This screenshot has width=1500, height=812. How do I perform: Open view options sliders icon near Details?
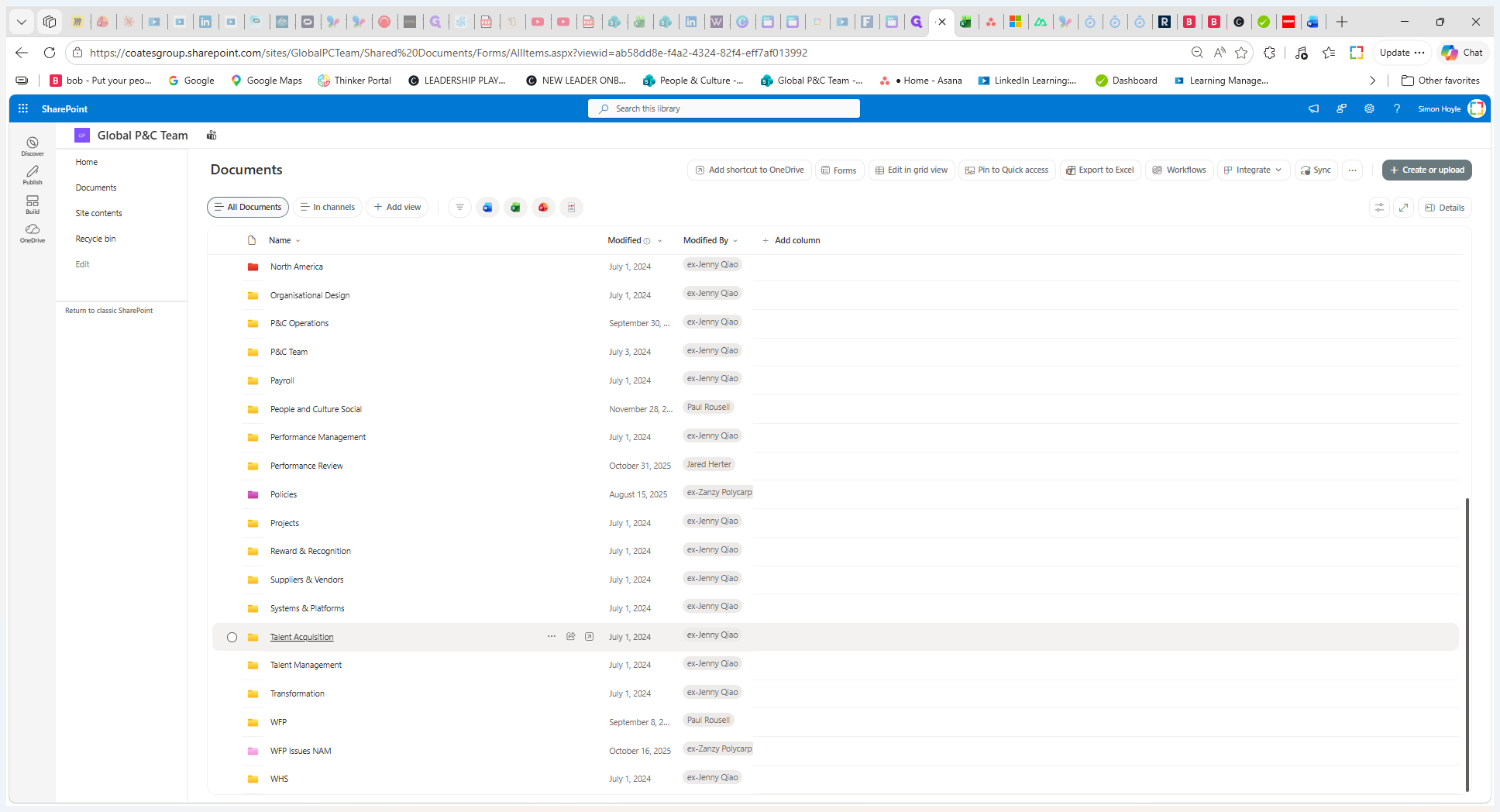[1379, 208]
